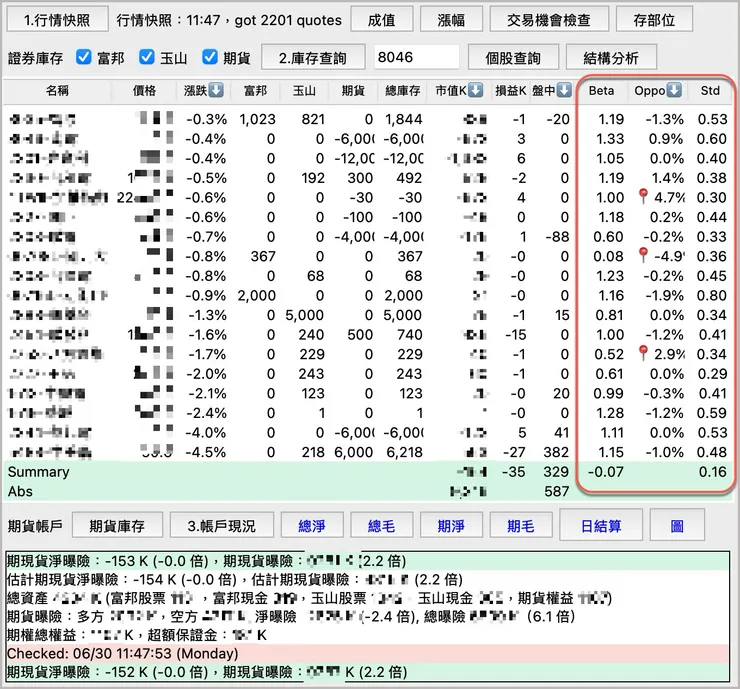740x689 pixels.
Task: Click the 存部位 button
Action: tap(654, 20)
